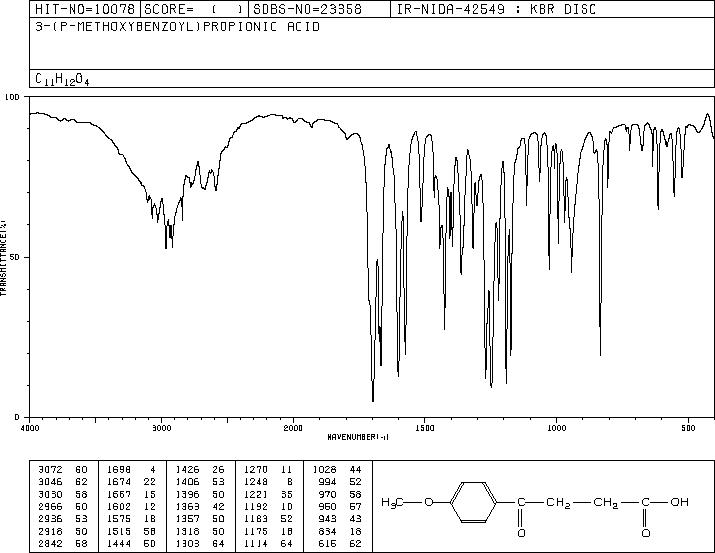Click the 1270 peak entry
The image size is (715, 553).
tap(268, 469)
